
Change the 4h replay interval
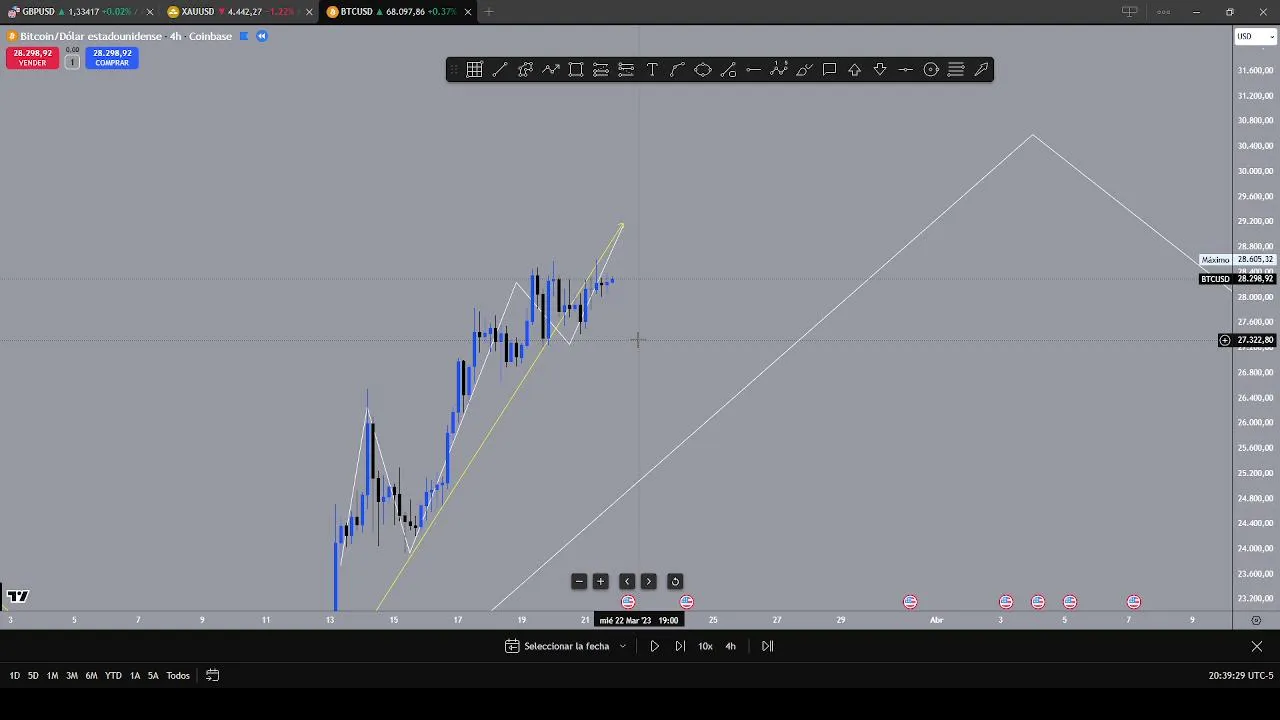tap(730, 646)
